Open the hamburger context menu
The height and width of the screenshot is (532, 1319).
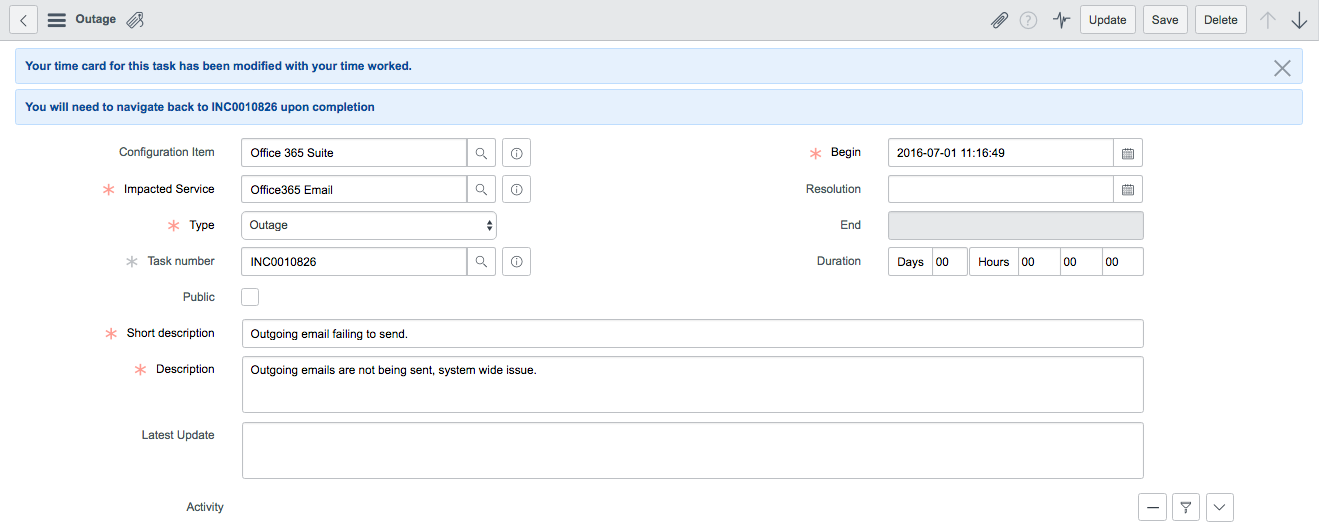coord(57,20)
